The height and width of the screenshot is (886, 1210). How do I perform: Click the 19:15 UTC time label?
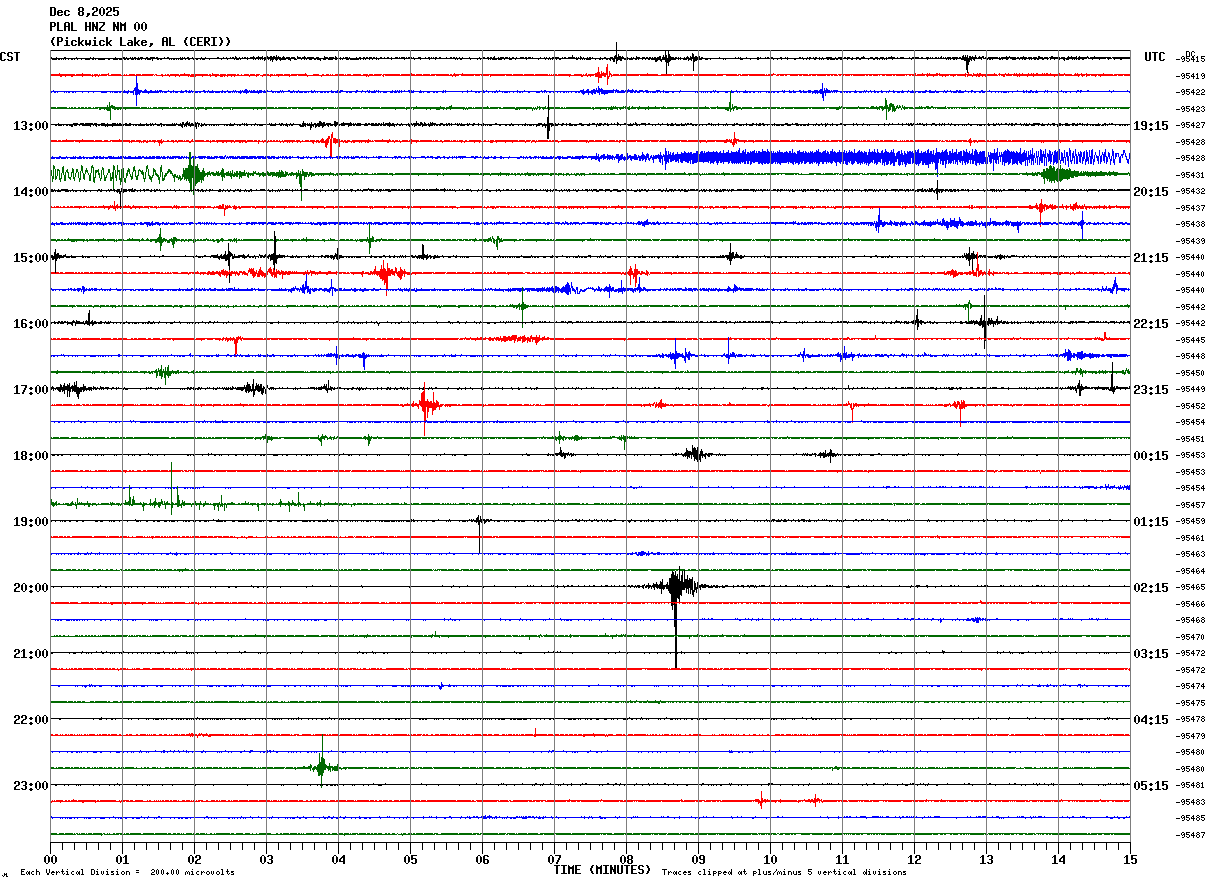click(x=1151, y=125)
